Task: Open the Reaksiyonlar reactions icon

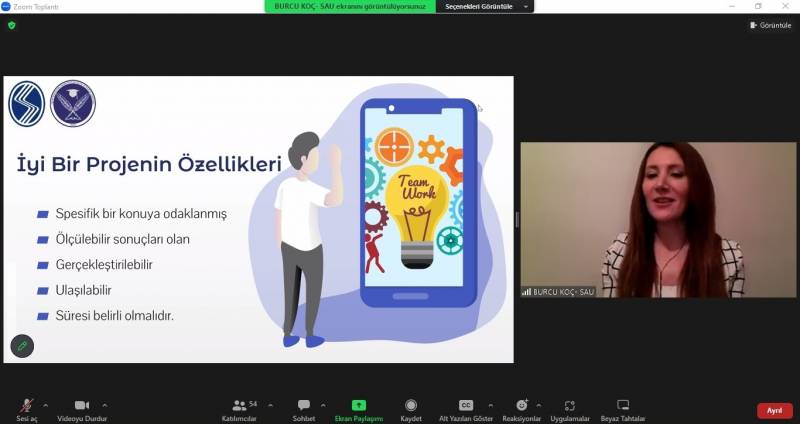Action: pyautogui.click(x=521, y=406)
